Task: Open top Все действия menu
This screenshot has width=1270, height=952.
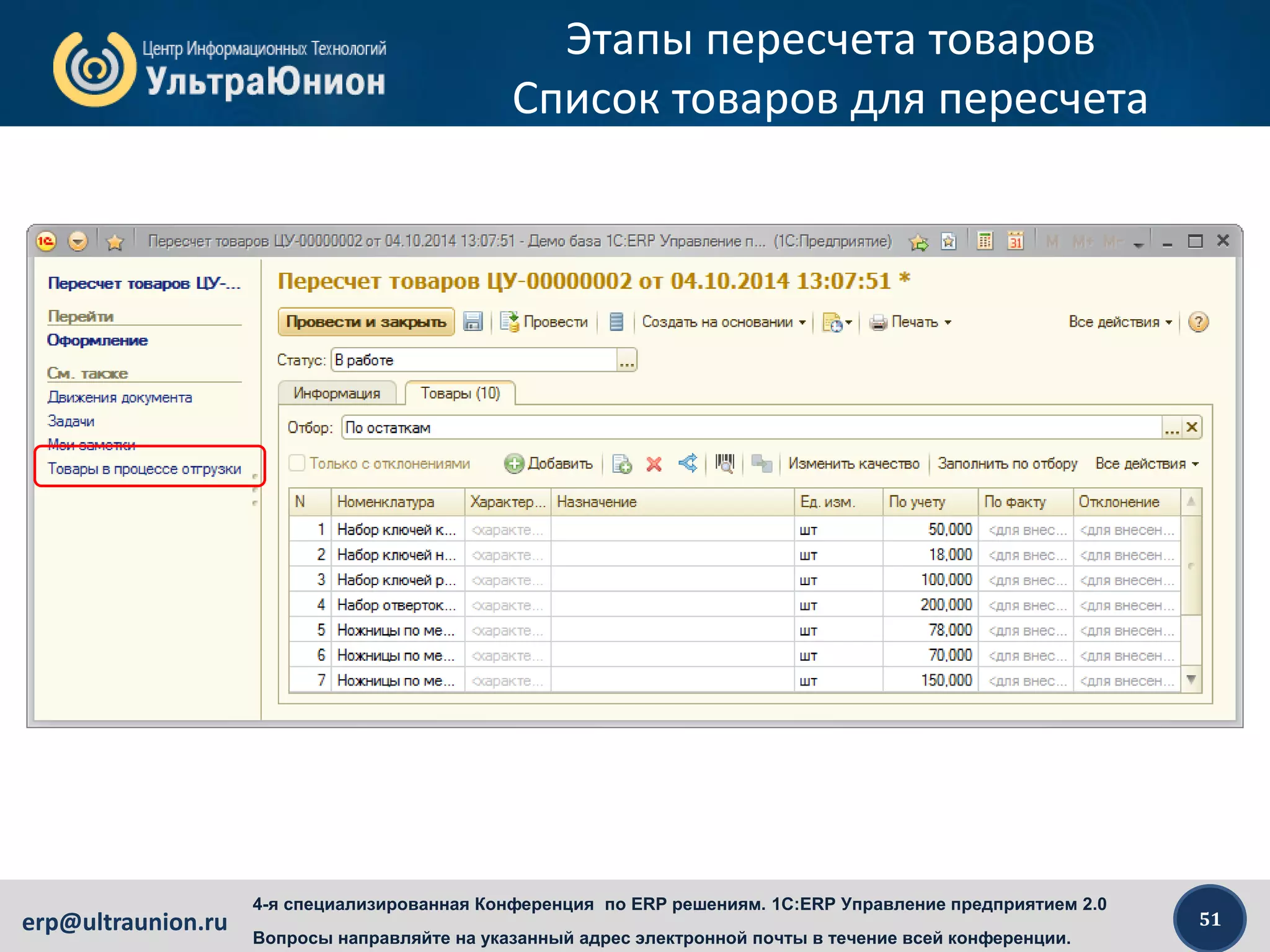Action: [x=1120, y=322]
